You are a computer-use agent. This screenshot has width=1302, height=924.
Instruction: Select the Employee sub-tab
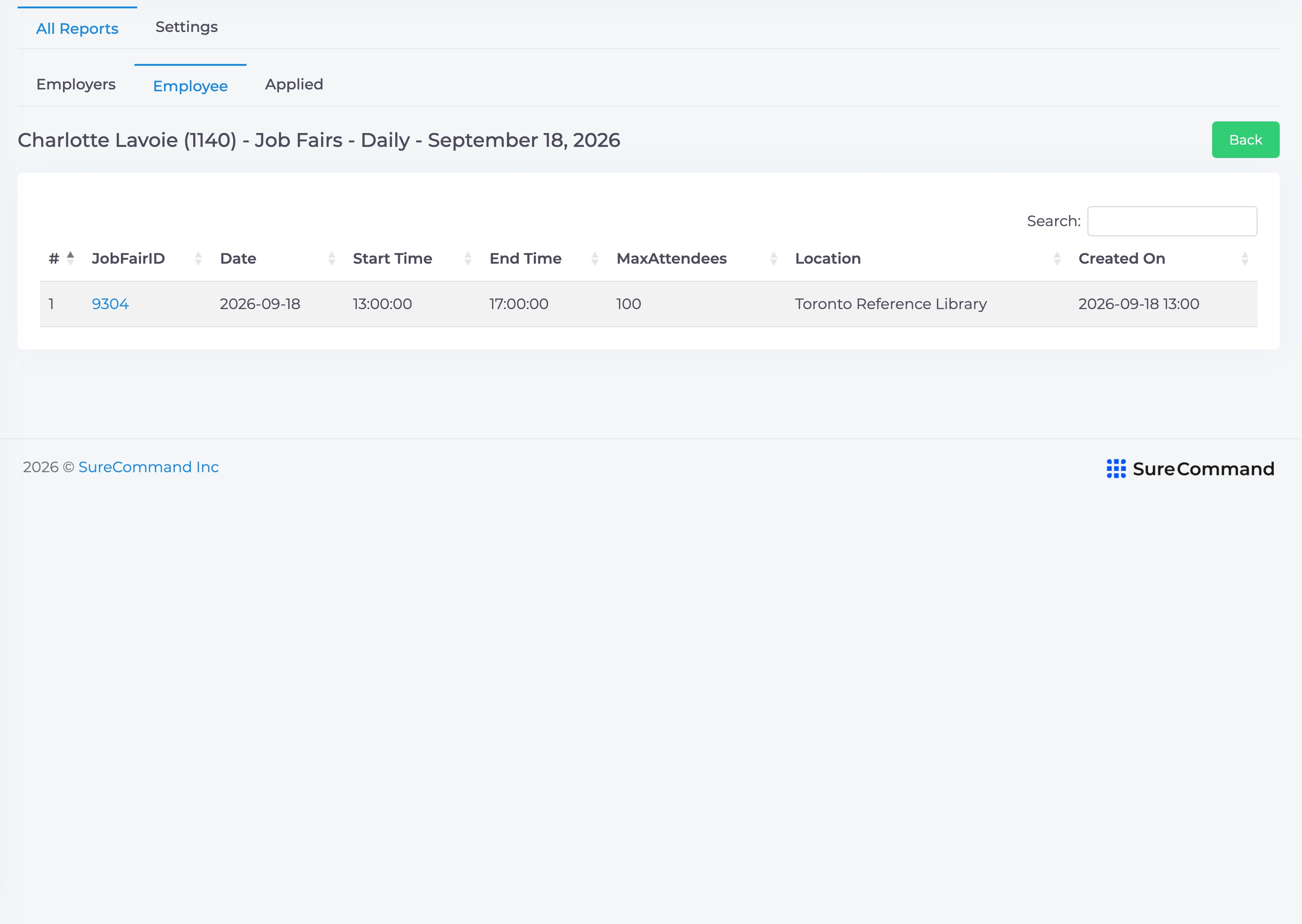click(190, 86)
